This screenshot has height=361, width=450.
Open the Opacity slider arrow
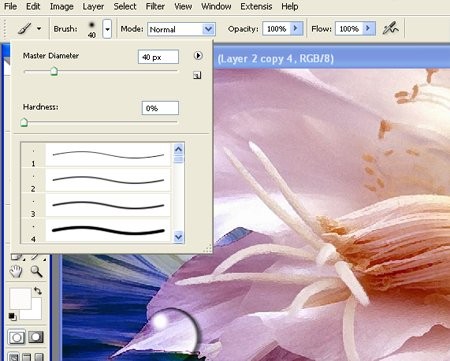(296, 29)
